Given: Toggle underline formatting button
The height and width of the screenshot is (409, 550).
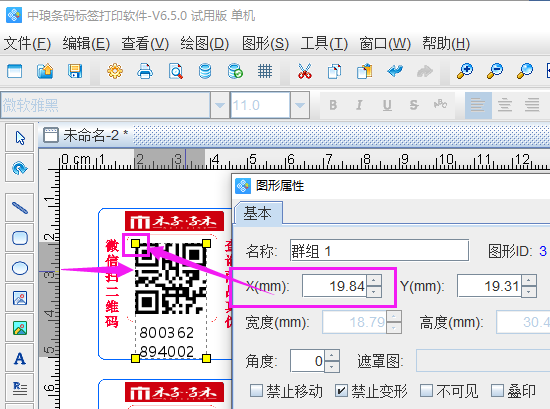Looking at the screenshot, I should [387, 105].
